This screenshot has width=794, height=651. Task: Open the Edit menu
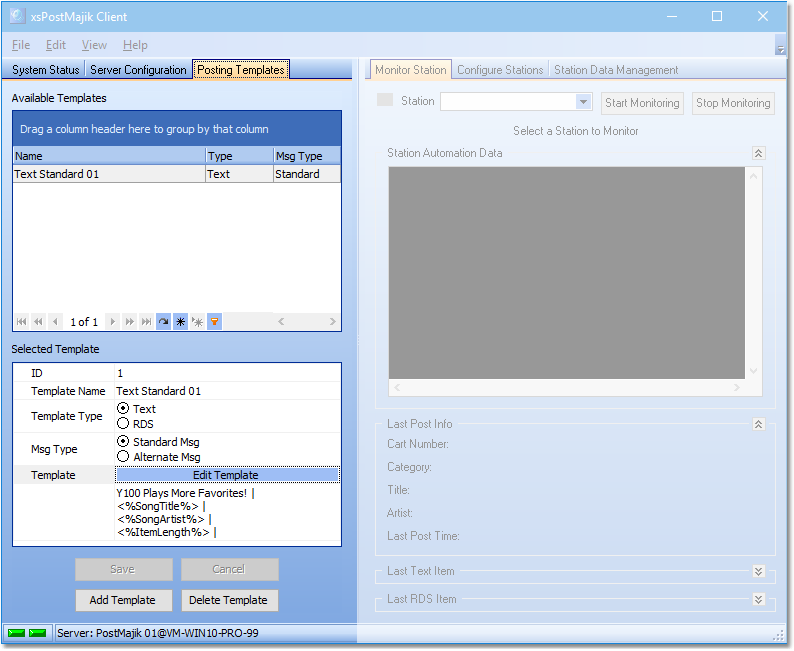56,45
